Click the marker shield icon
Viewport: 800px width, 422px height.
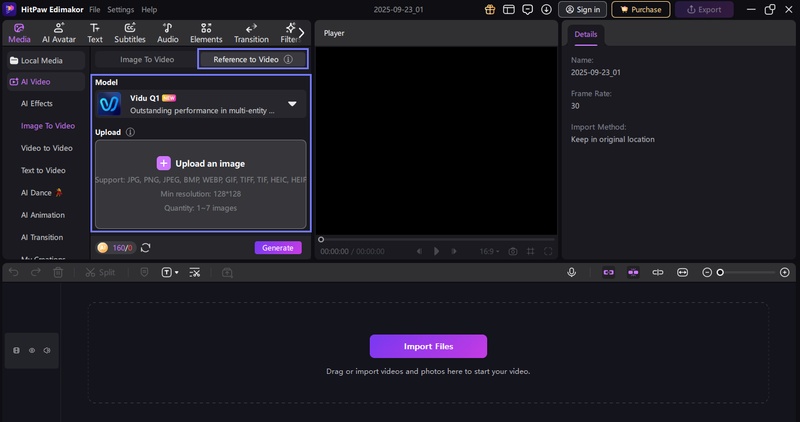(144, 272)
